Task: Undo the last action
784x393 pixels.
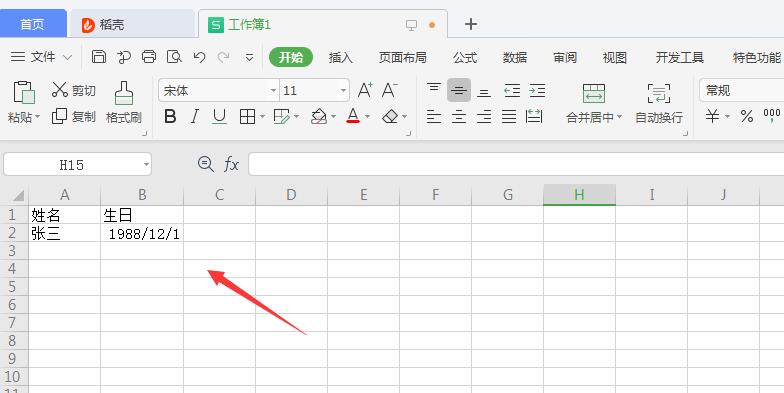Action: tap(200, 57)
